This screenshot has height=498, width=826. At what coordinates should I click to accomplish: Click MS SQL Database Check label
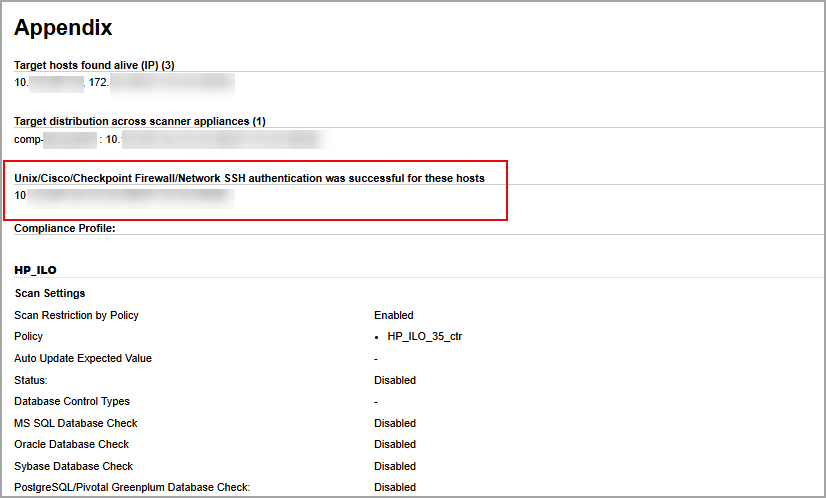click(x=75, y=423)
